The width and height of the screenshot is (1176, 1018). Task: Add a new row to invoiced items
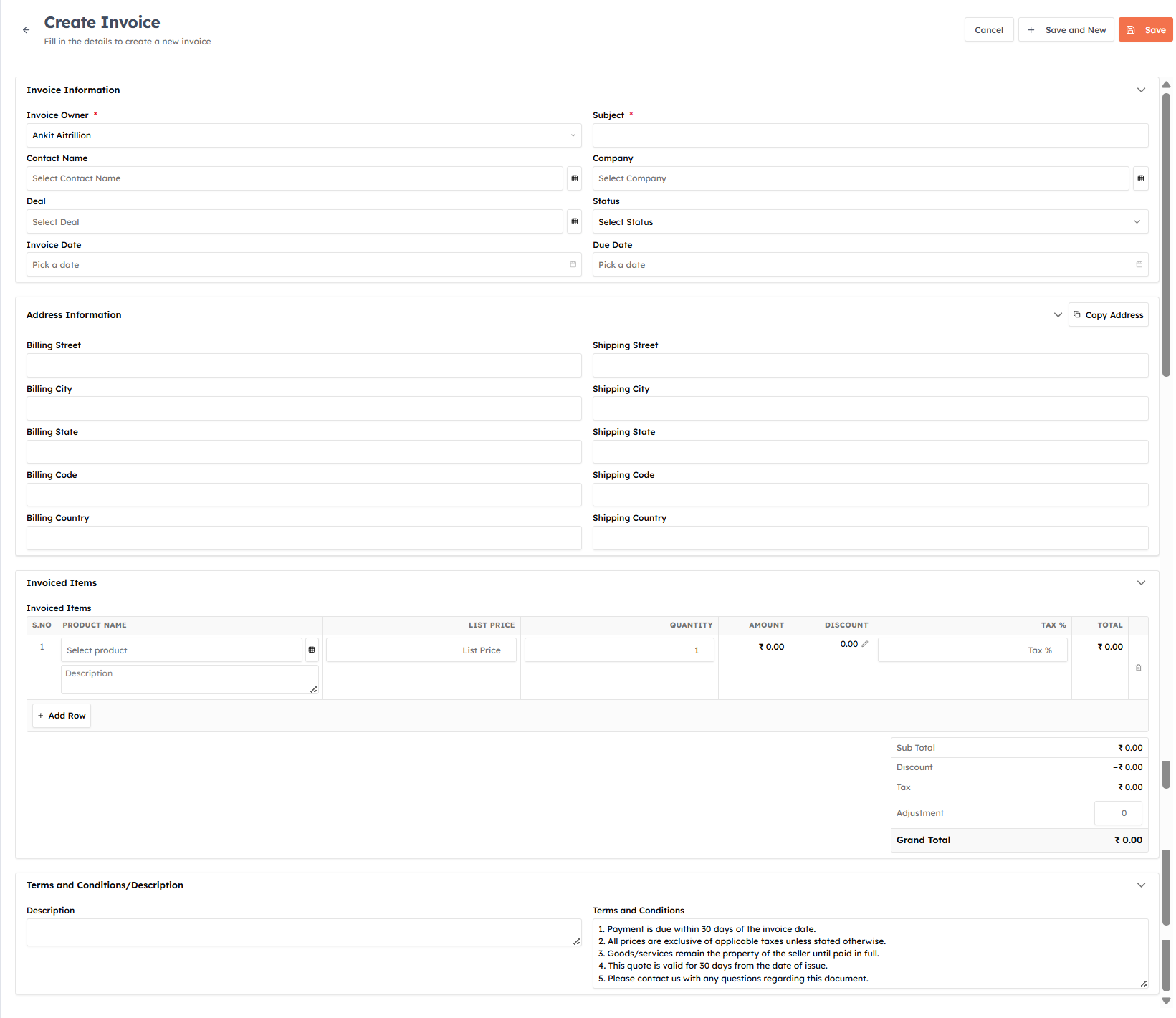(62, 716)
